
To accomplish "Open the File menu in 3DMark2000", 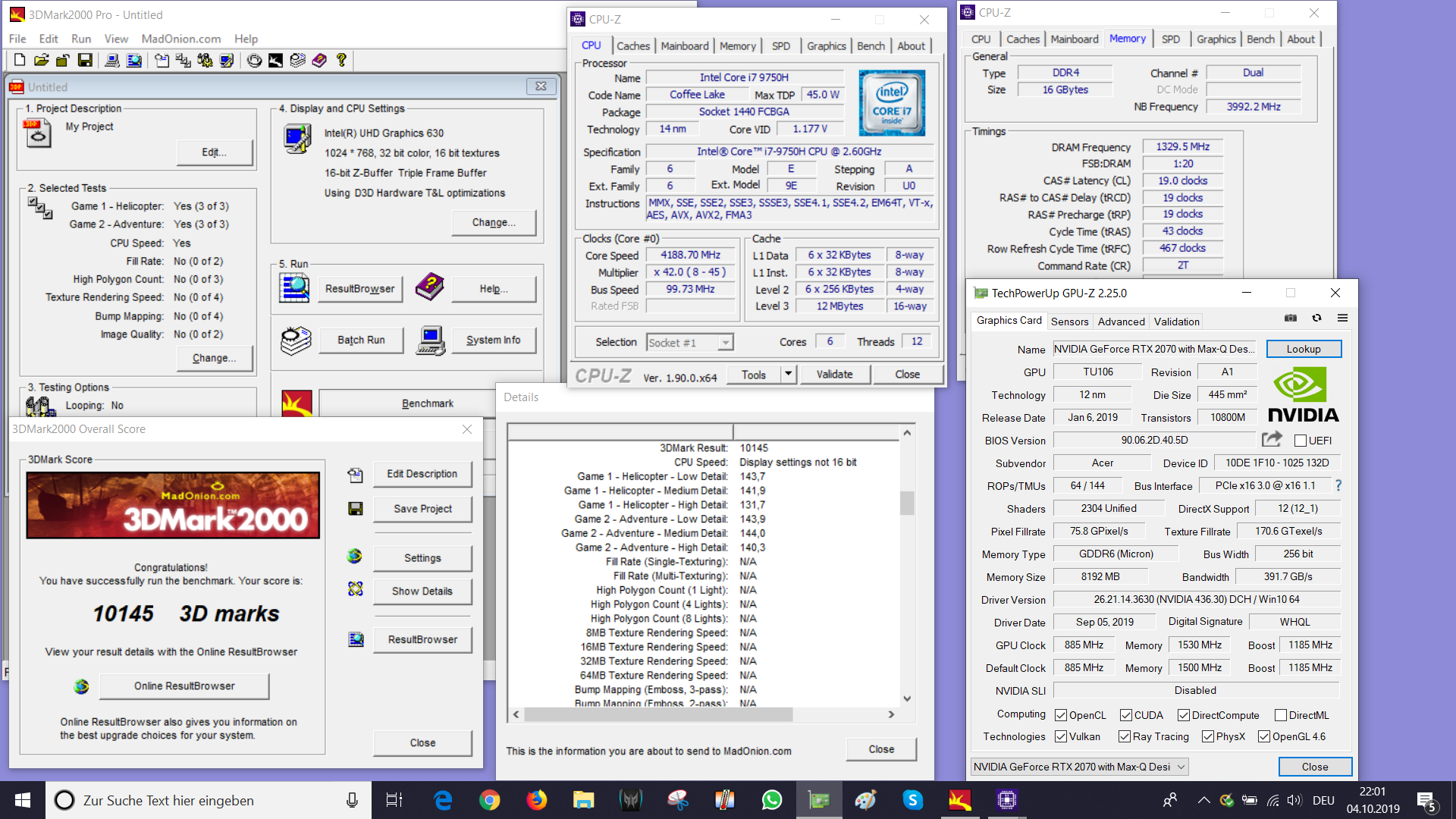I will [17, 39].
